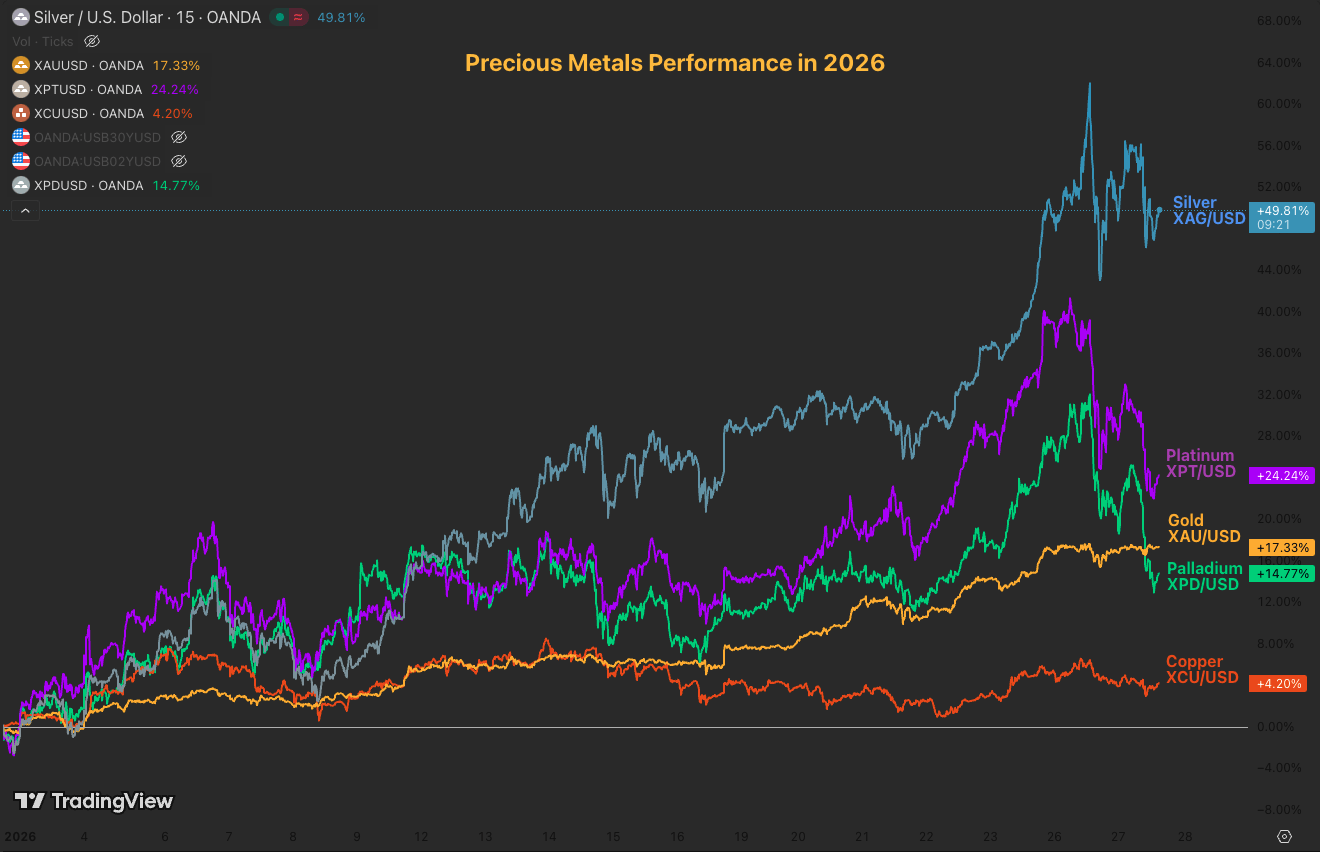The width and height of the screenshot is (1320, 852).
Task: Collapse the legend using the chevron button
Action: [24, 210]
